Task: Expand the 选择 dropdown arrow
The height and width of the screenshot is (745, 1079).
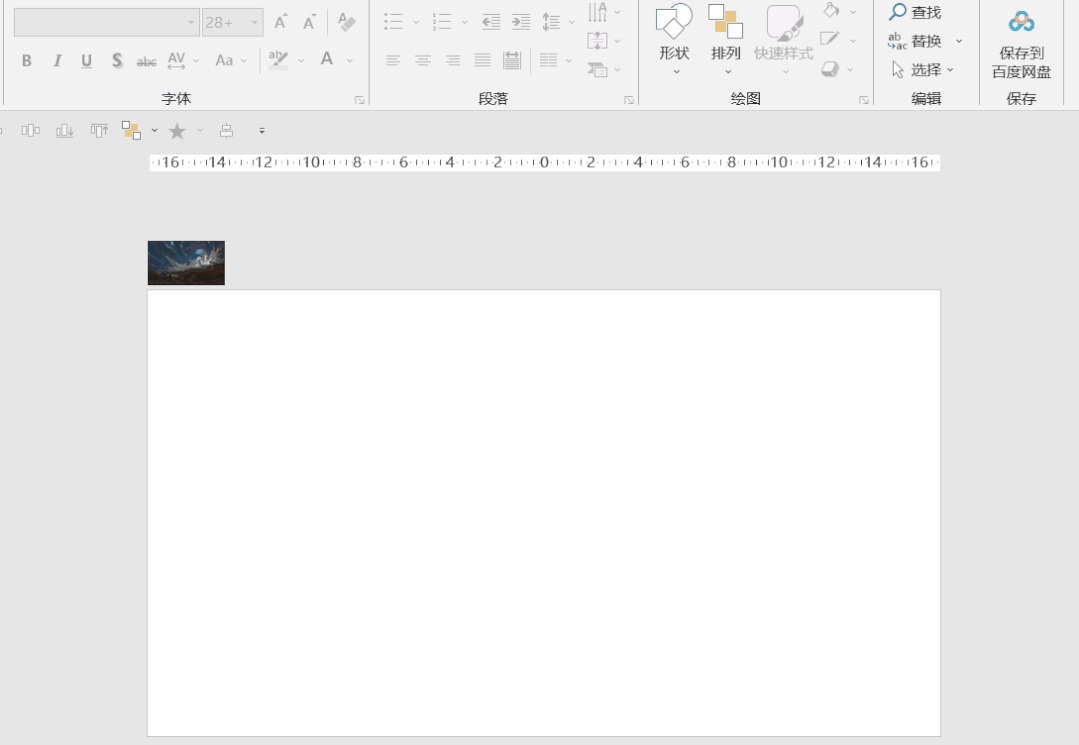Action: coord(950,69)
